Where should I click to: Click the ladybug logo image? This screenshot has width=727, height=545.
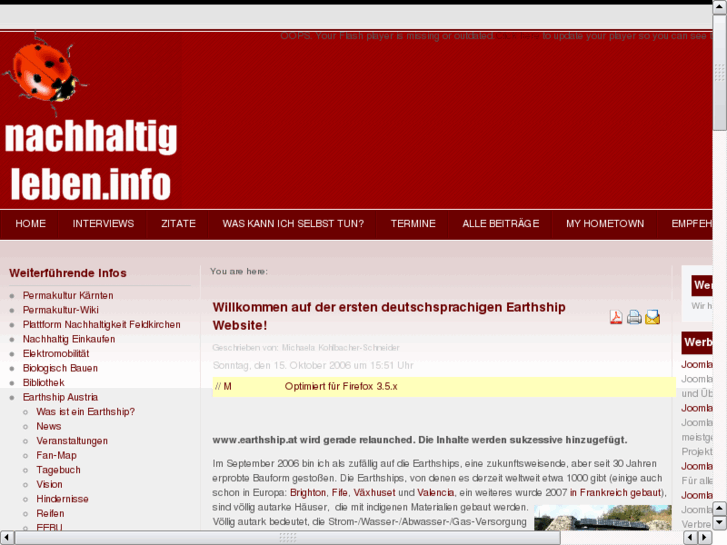45,73
